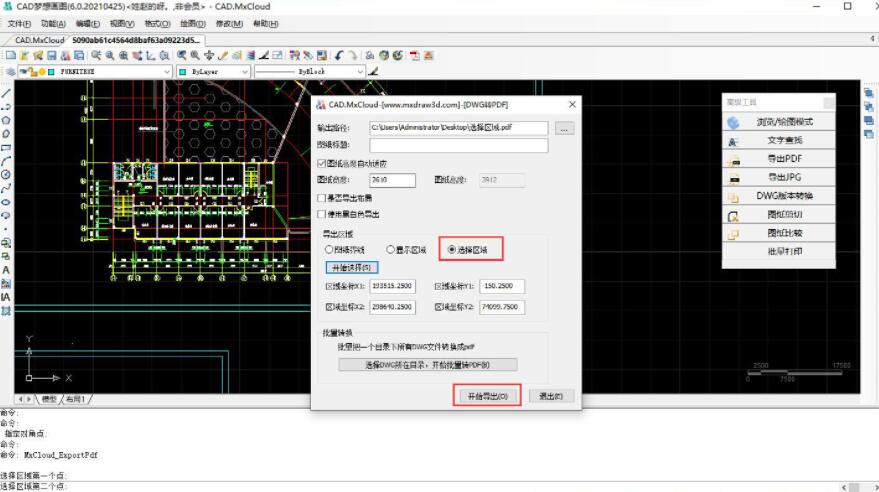The image size is (879, 492).
Task: Open the DWG版本转换 converter tool
Action: tap(783, 196)
